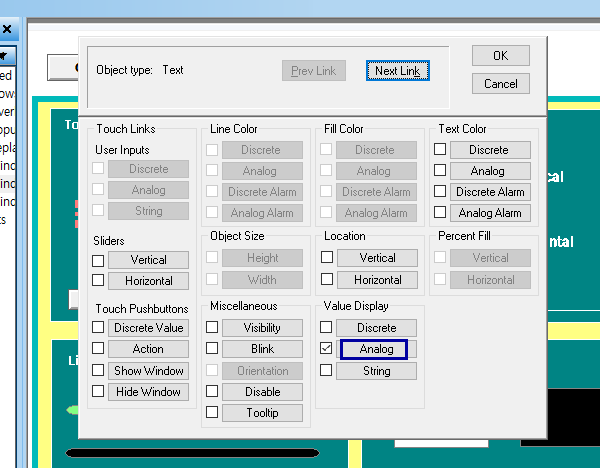Check the Sliders Horizontal checkbox
This screenshot has width=600, height=468.
[98, 280]
